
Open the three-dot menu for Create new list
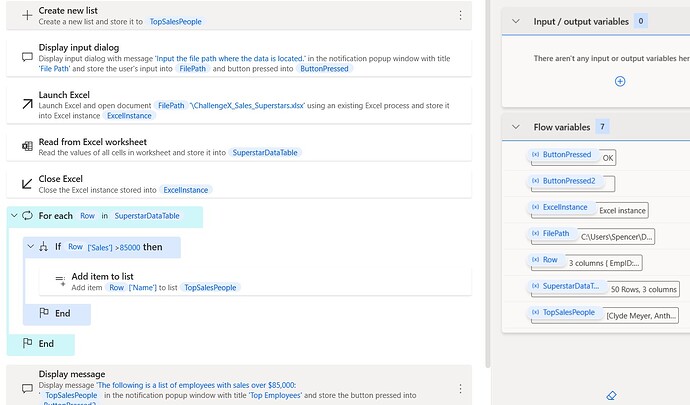[460, 15]
